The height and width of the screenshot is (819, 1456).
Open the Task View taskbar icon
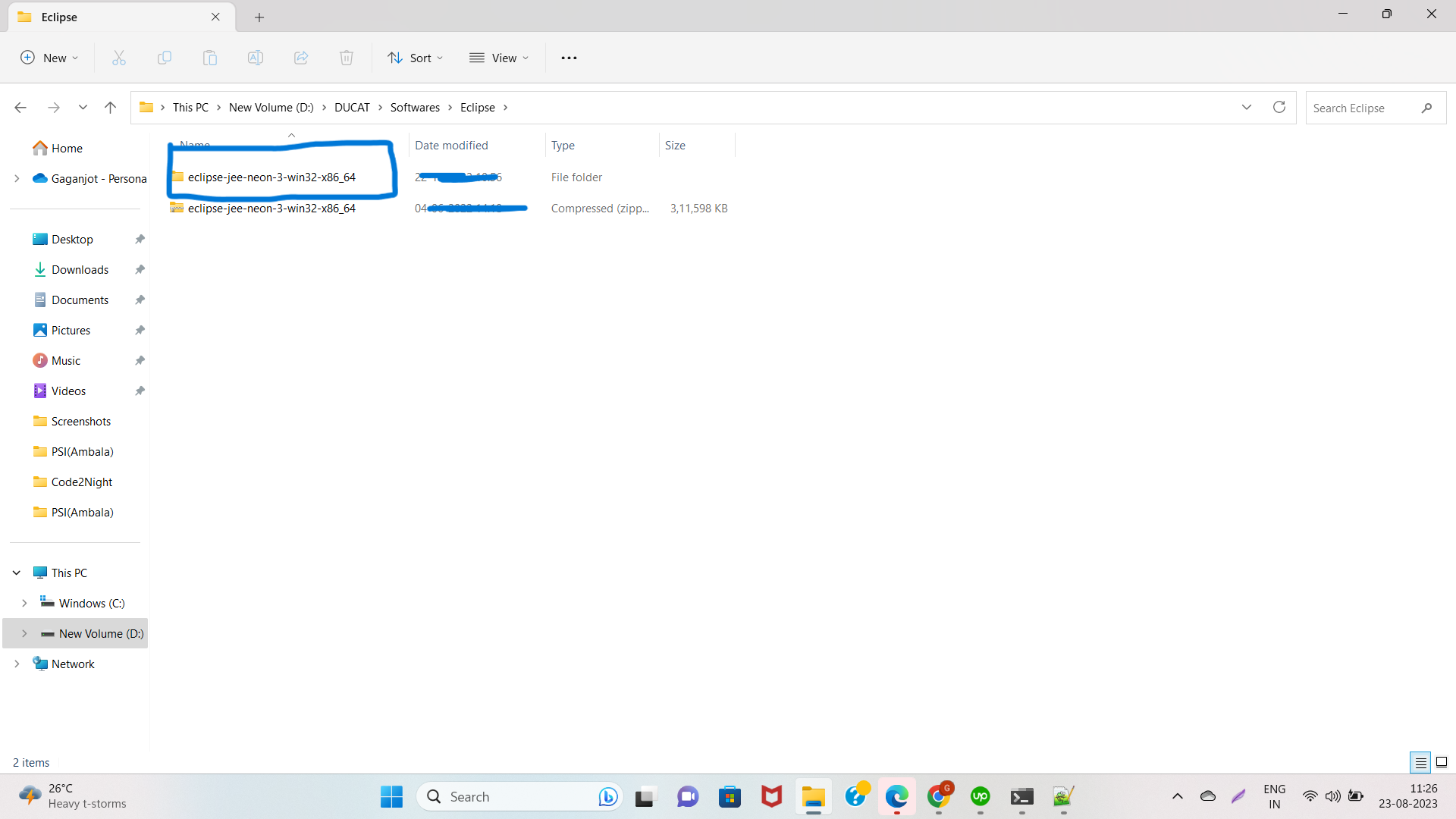(x=645, y=797)
